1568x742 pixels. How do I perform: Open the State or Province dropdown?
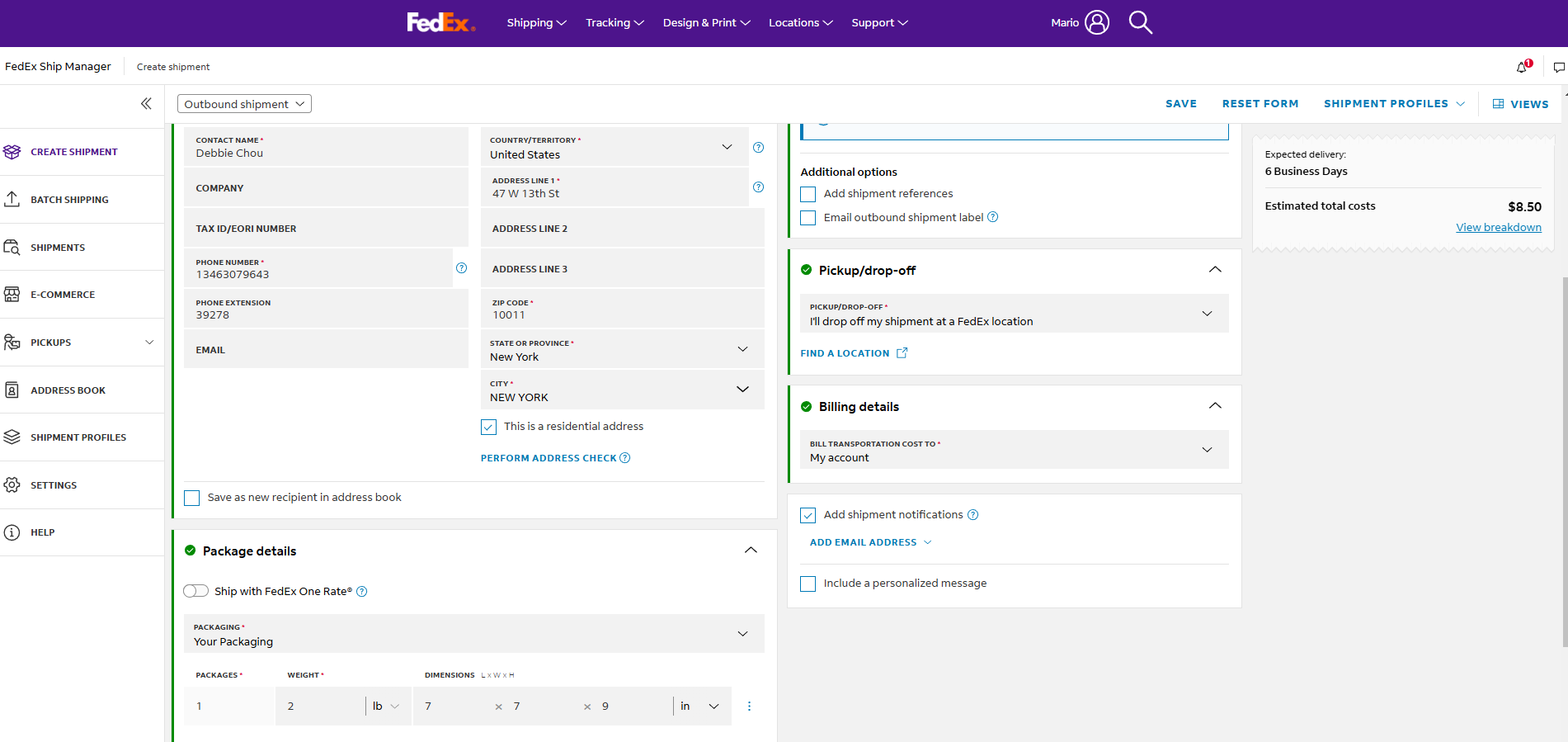pyautogui.click(x=623, y=349)
